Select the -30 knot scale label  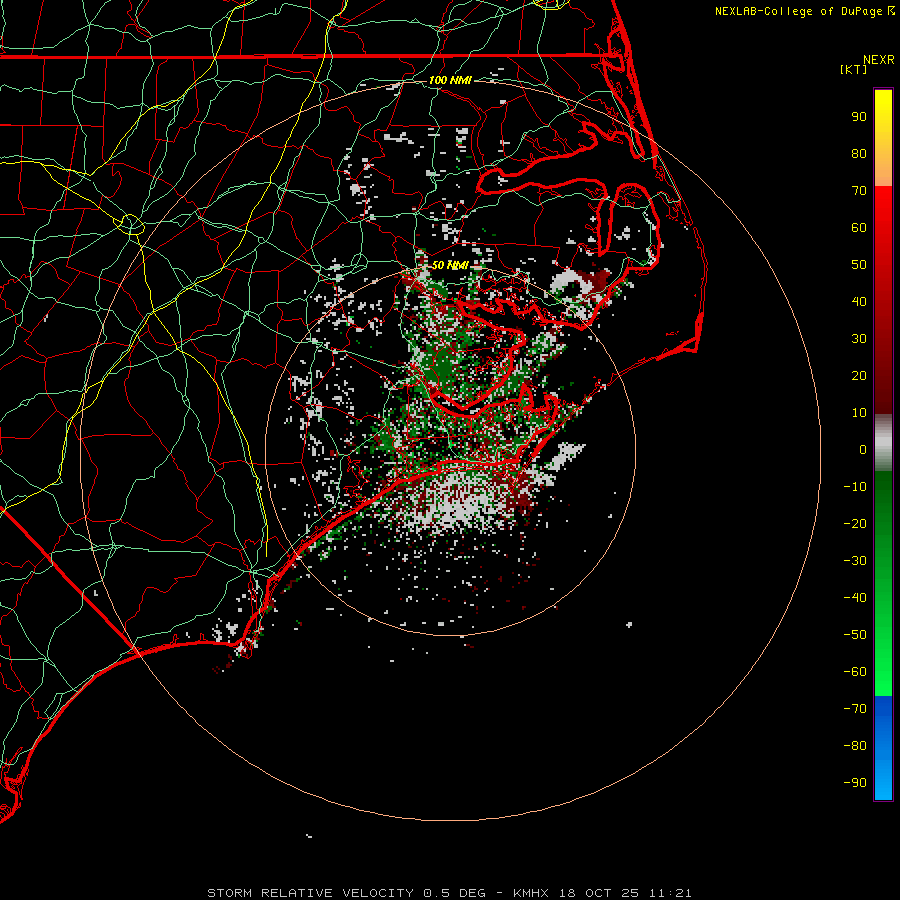[855, 561]
